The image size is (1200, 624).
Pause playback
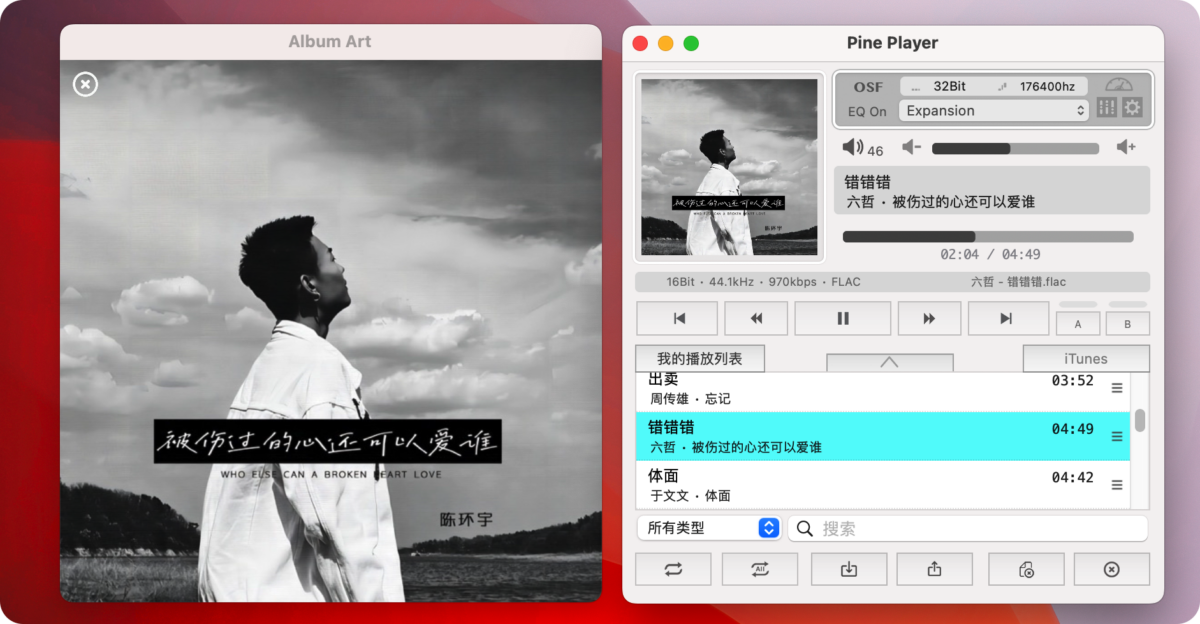[x=843, y=318]
